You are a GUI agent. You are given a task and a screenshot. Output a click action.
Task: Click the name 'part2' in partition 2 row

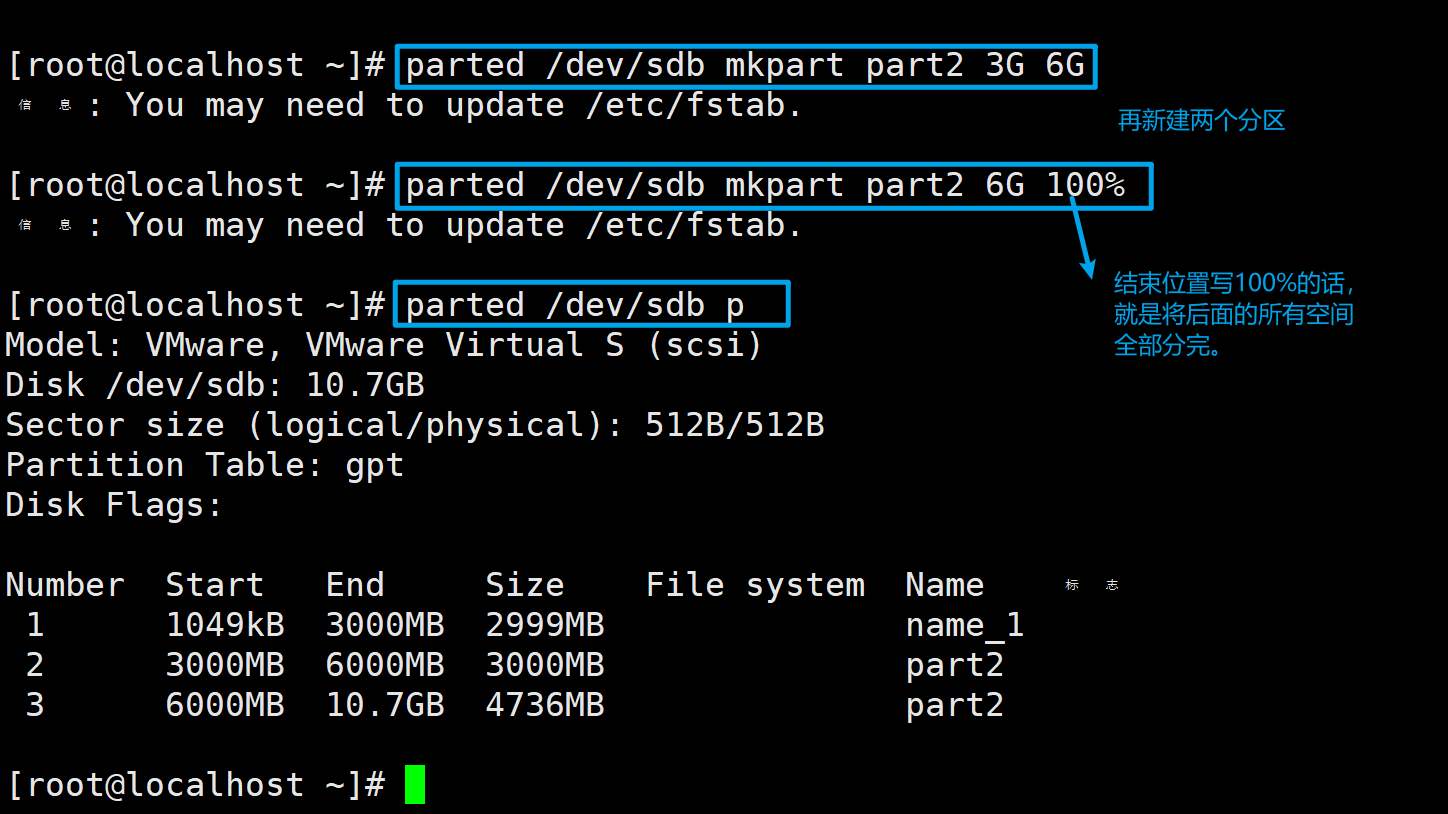(955, 667)
